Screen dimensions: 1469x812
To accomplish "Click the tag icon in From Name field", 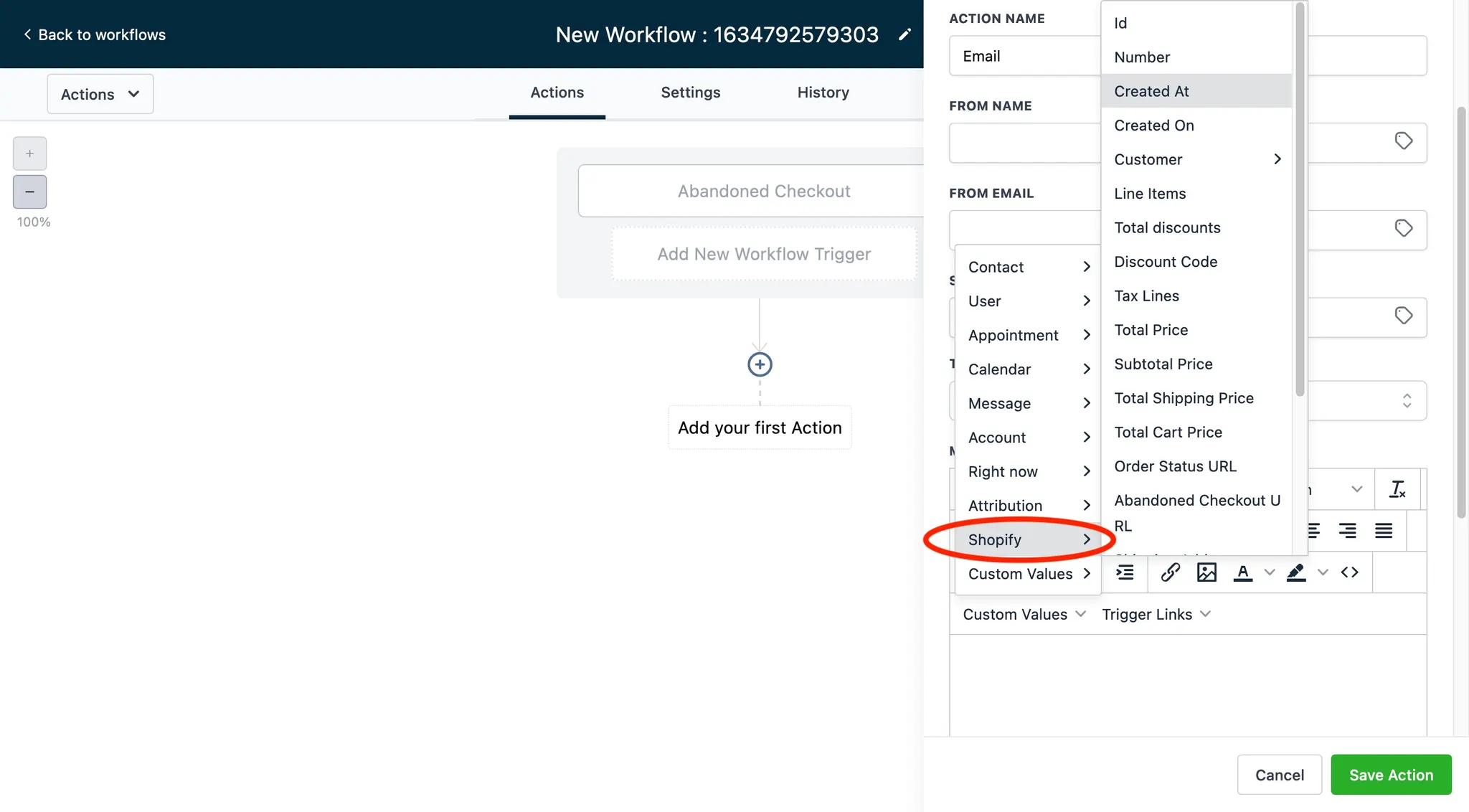I will pyautogui.click(x=1403, y=141).
